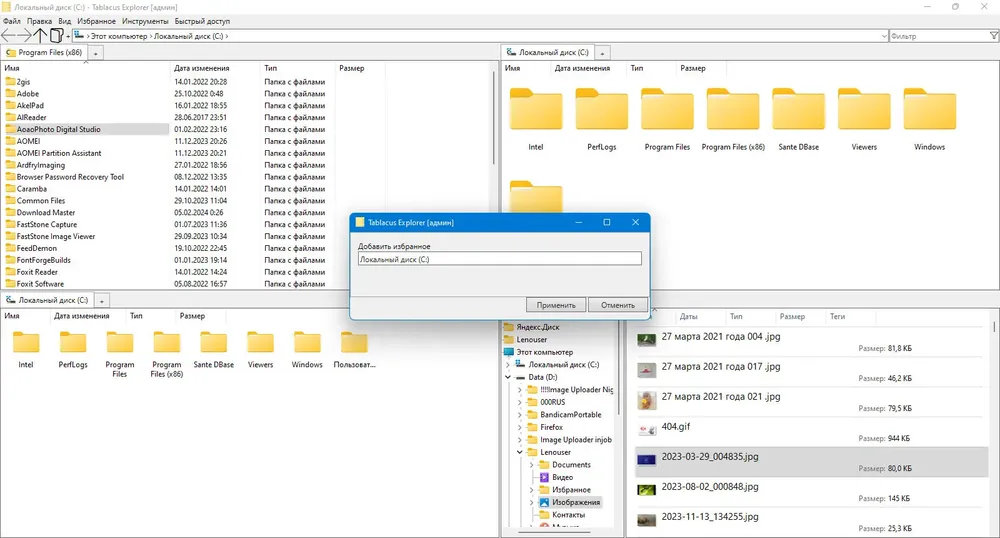
Task: Click the Forward navigation arrow
Action: [x=26, y=36]
